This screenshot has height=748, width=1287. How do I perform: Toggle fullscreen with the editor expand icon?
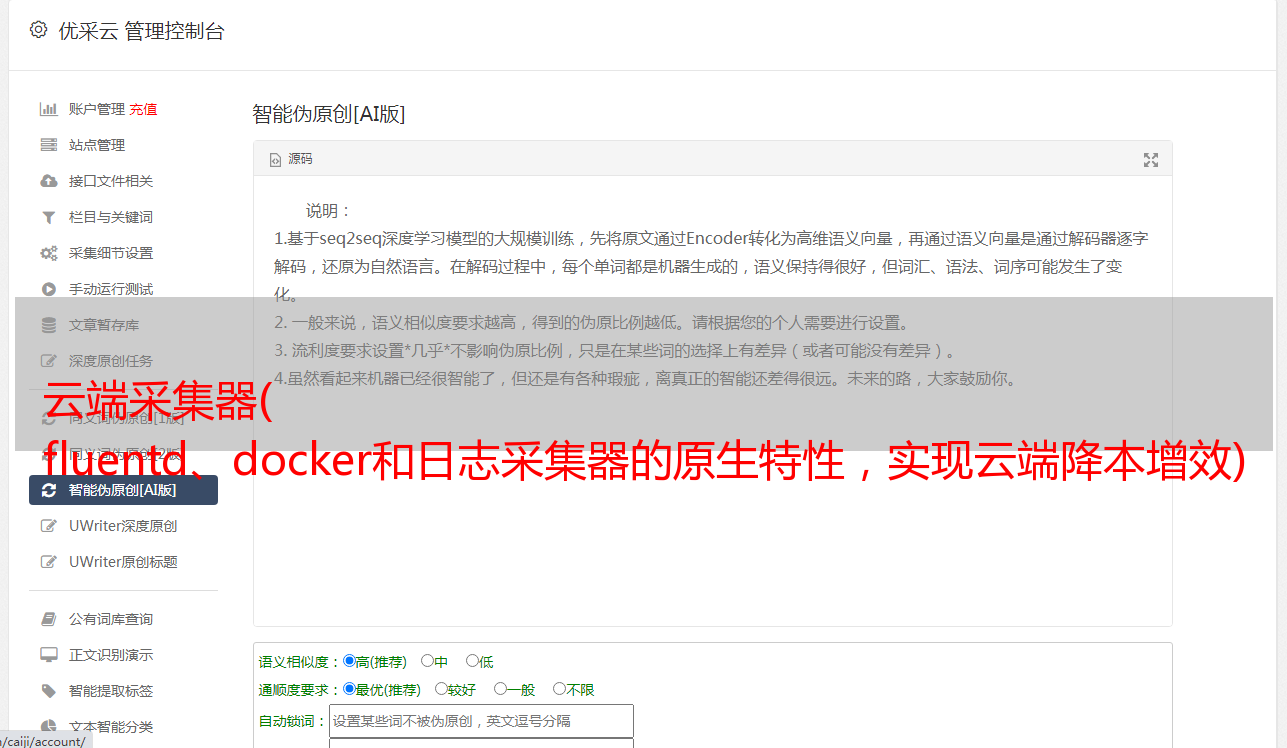click(x=1151, y=160)
